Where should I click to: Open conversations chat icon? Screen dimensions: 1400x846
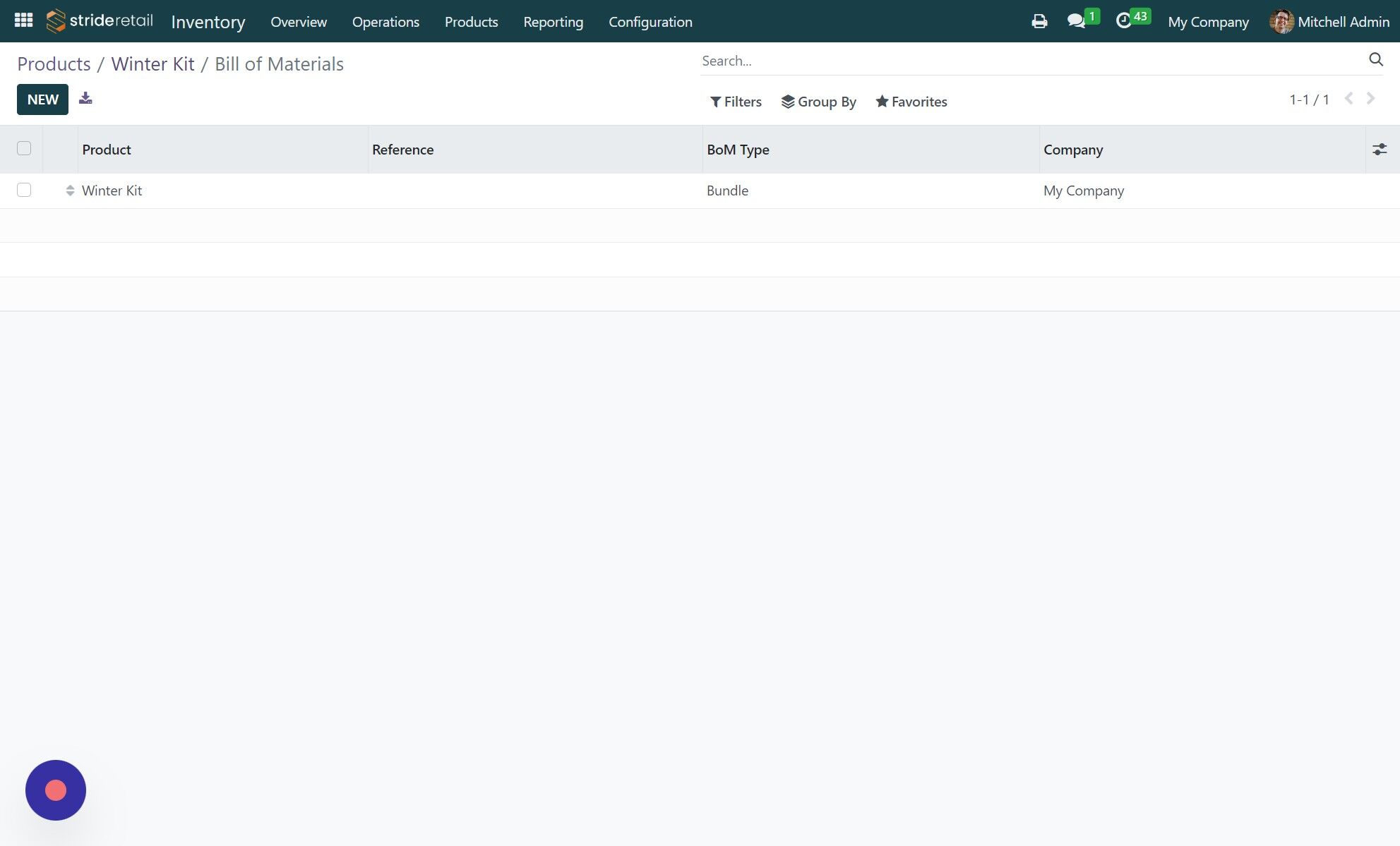(1076, 21)
